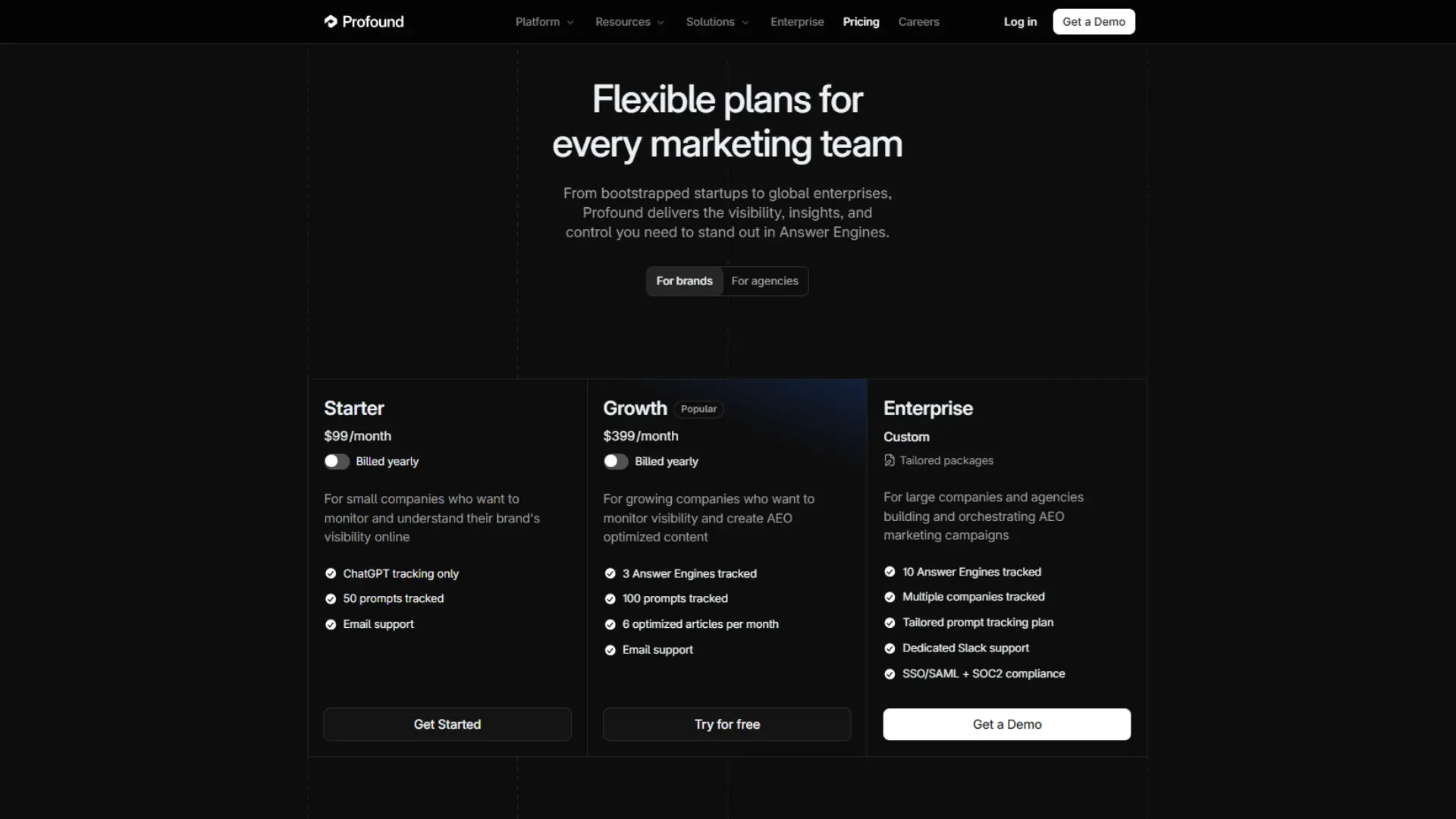Click Try for free on the Growth plan
The width and height of the screenshot is (1456, 819).
(726, 724)
